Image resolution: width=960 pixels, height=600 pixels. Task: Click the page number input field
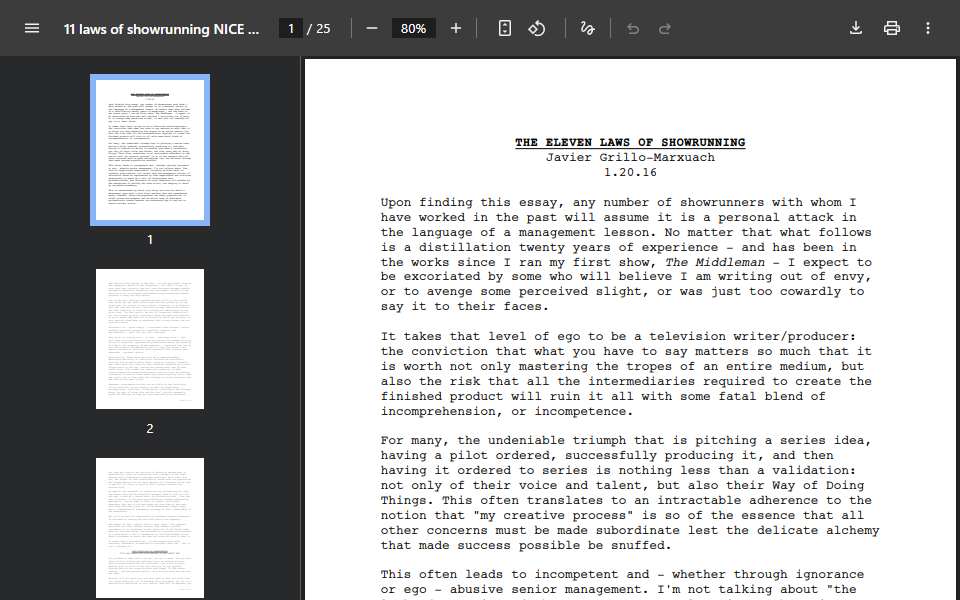point(291,28)
